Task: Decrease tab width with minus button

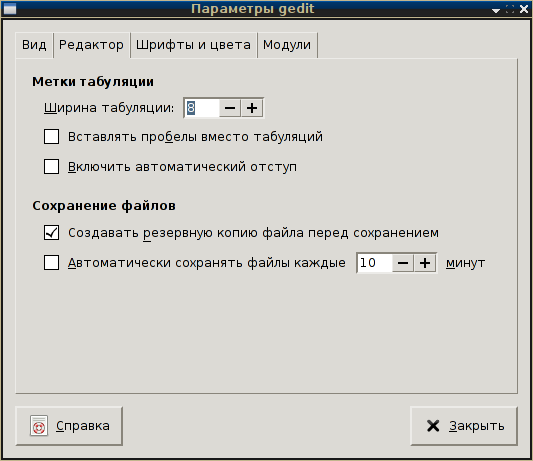Action: pos(230,108)
